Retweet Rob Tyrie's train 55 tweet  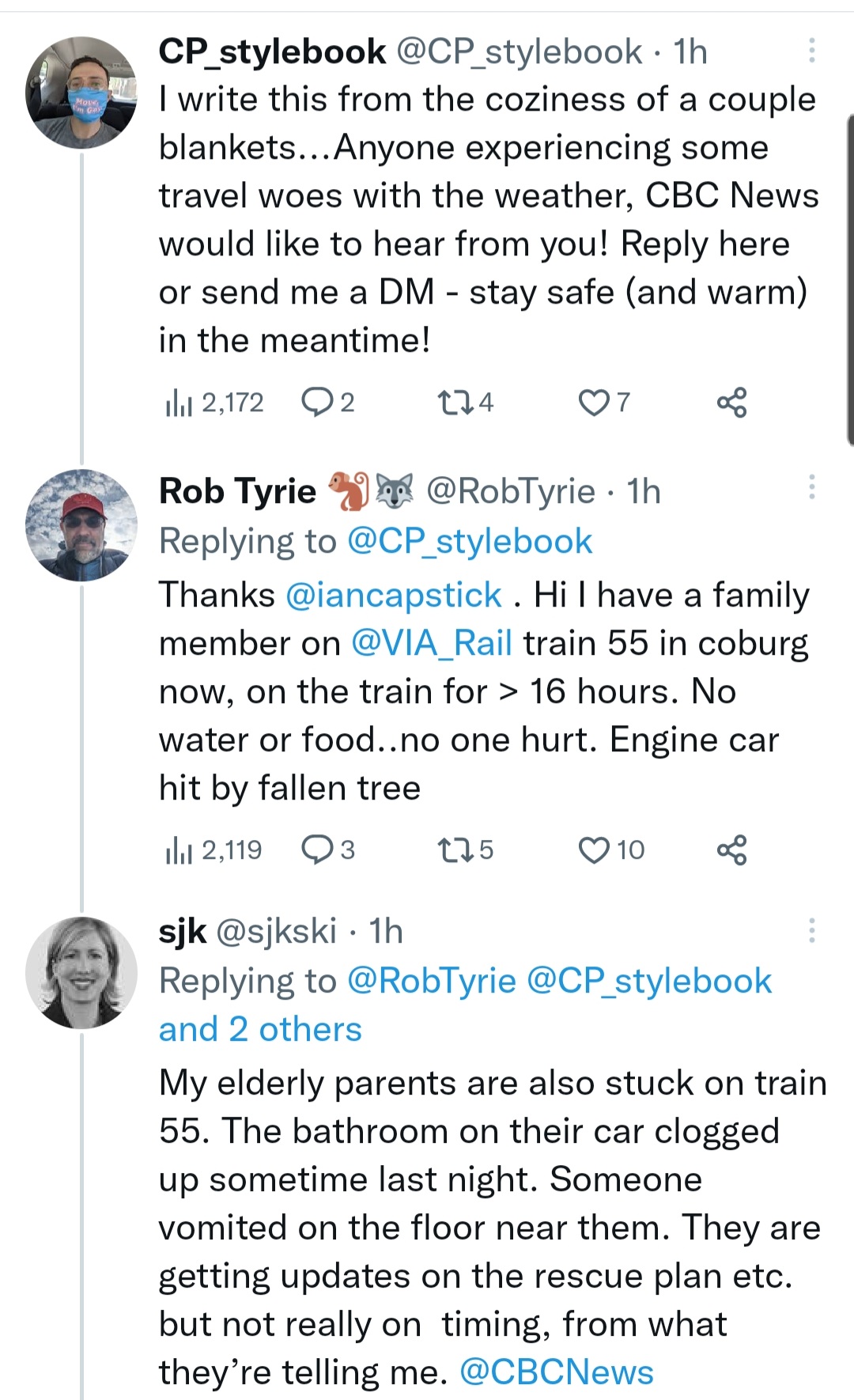click(x=455, y=850)
